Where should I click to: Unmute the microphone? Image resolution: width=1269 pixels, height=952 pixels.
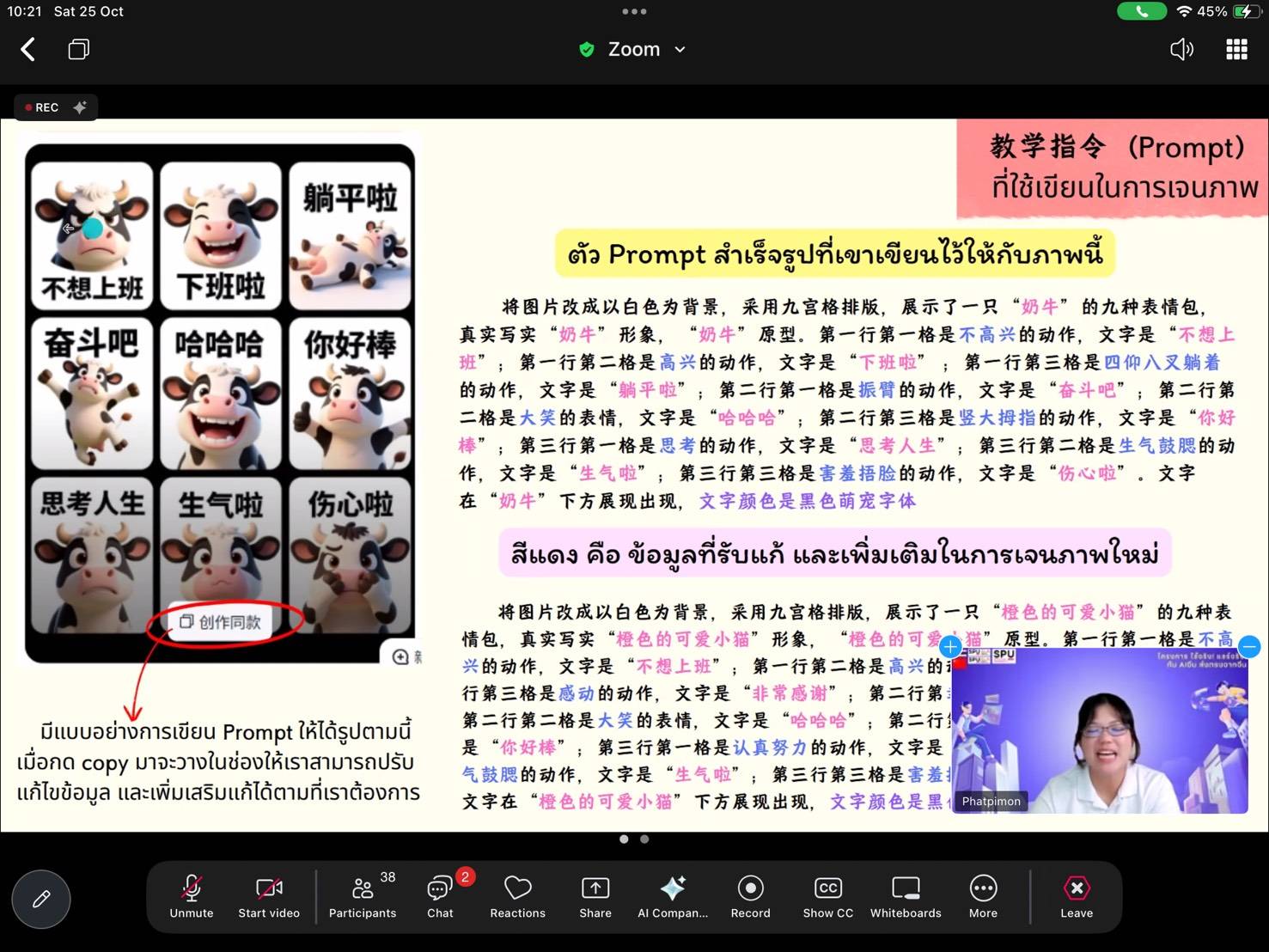(192, 897)
